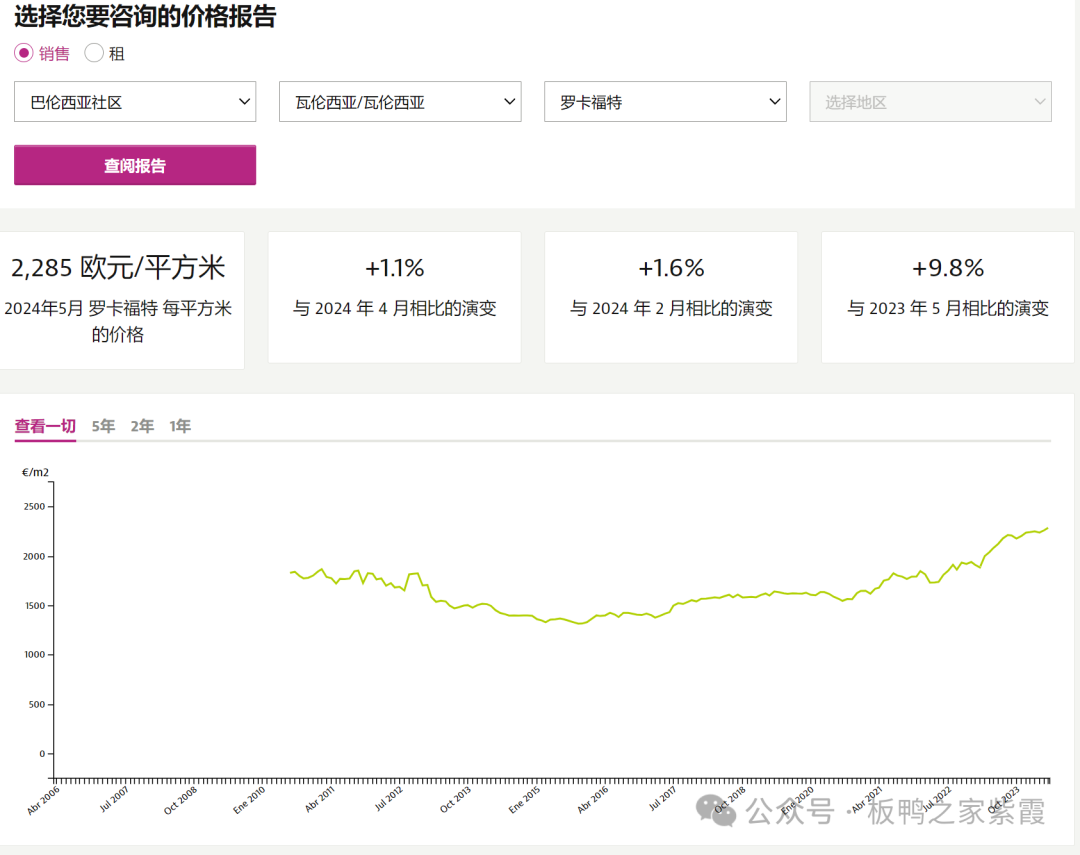Show the 5年 chart range
Image resolution: width=1080 pixels, height=855 pixels.
point(103,426)
